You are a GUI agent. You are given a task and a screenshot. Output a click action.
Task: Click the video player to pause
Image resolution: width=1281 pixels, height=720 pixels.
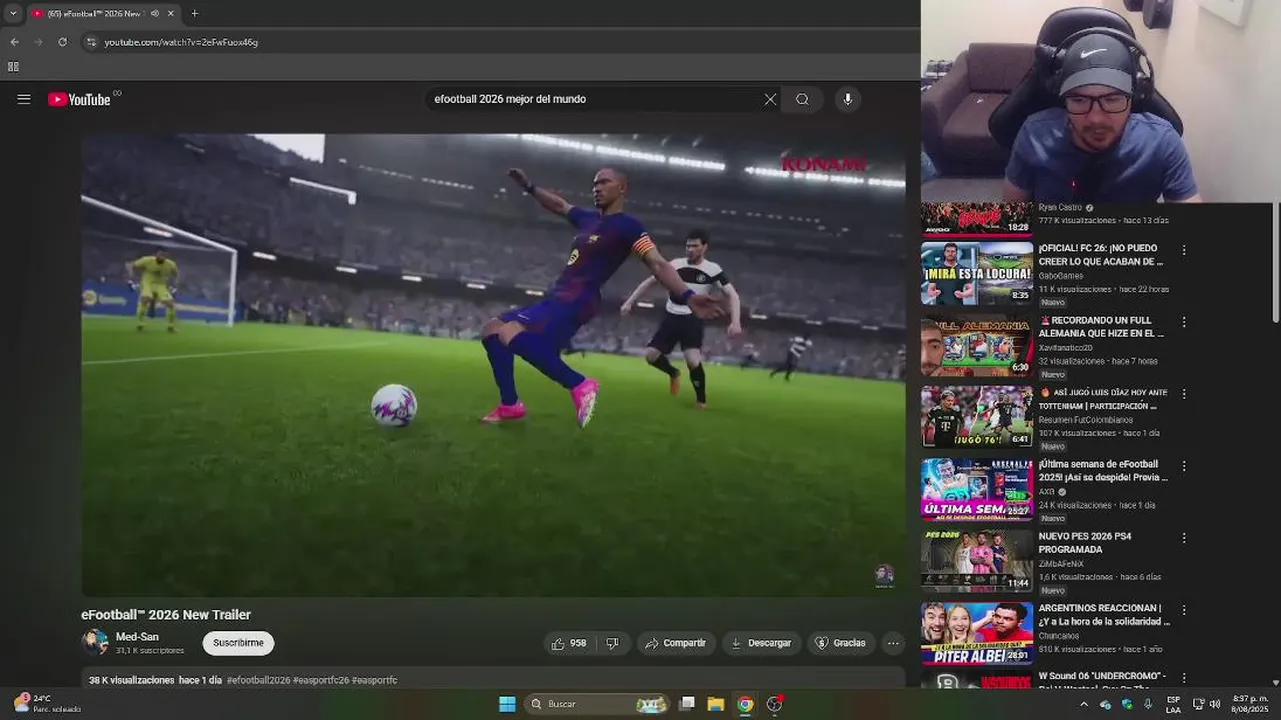pos(493,365)
